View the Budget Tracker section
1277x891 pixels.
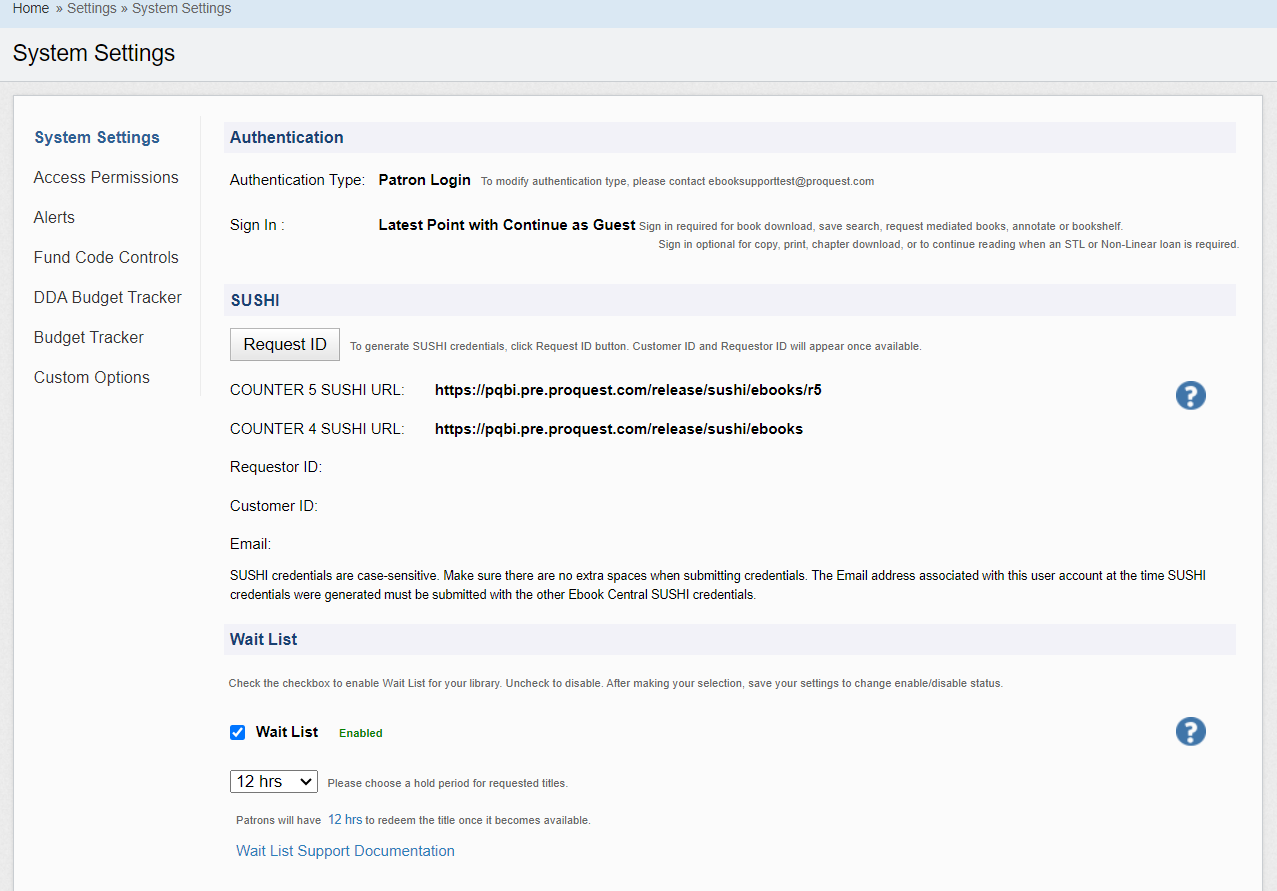coord(87,337)
